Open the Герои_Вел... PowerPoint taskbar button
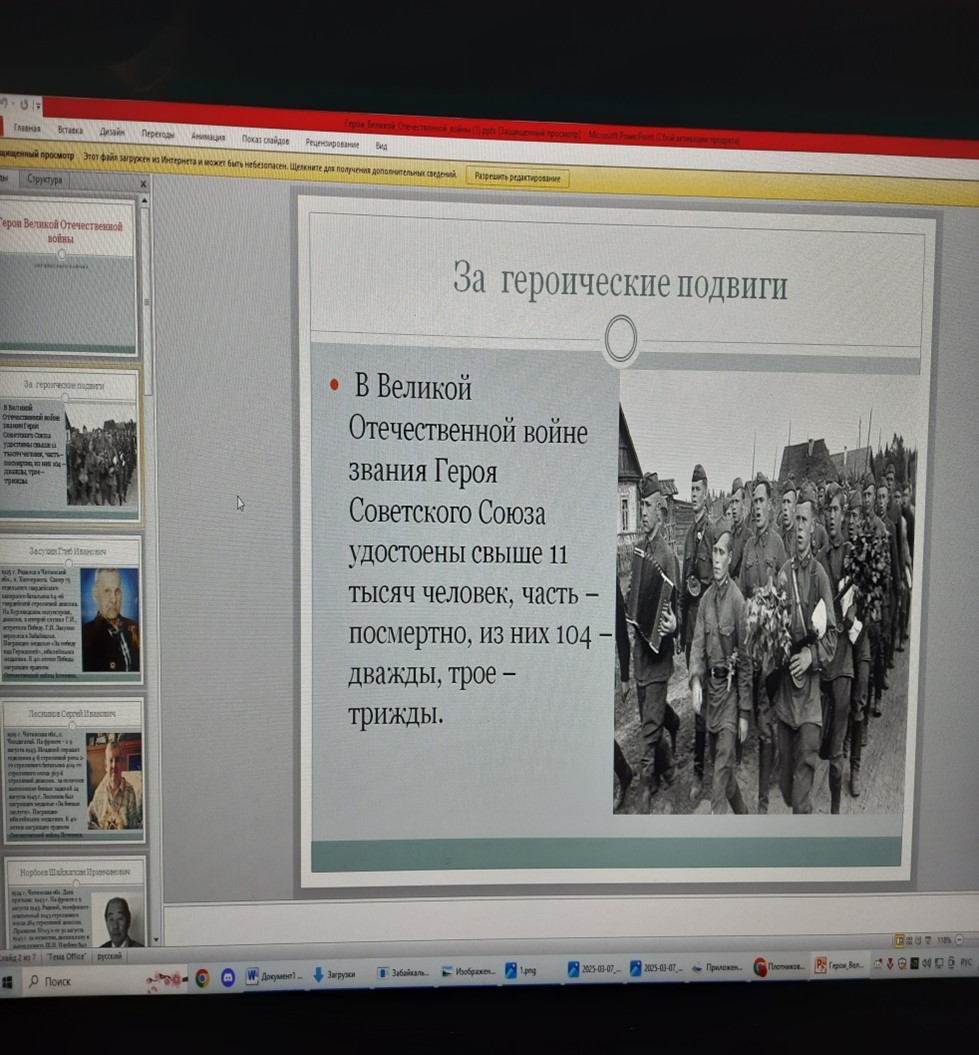This screenshot has width=979, height=1055. pyautogui.click(x=839, y=966)
